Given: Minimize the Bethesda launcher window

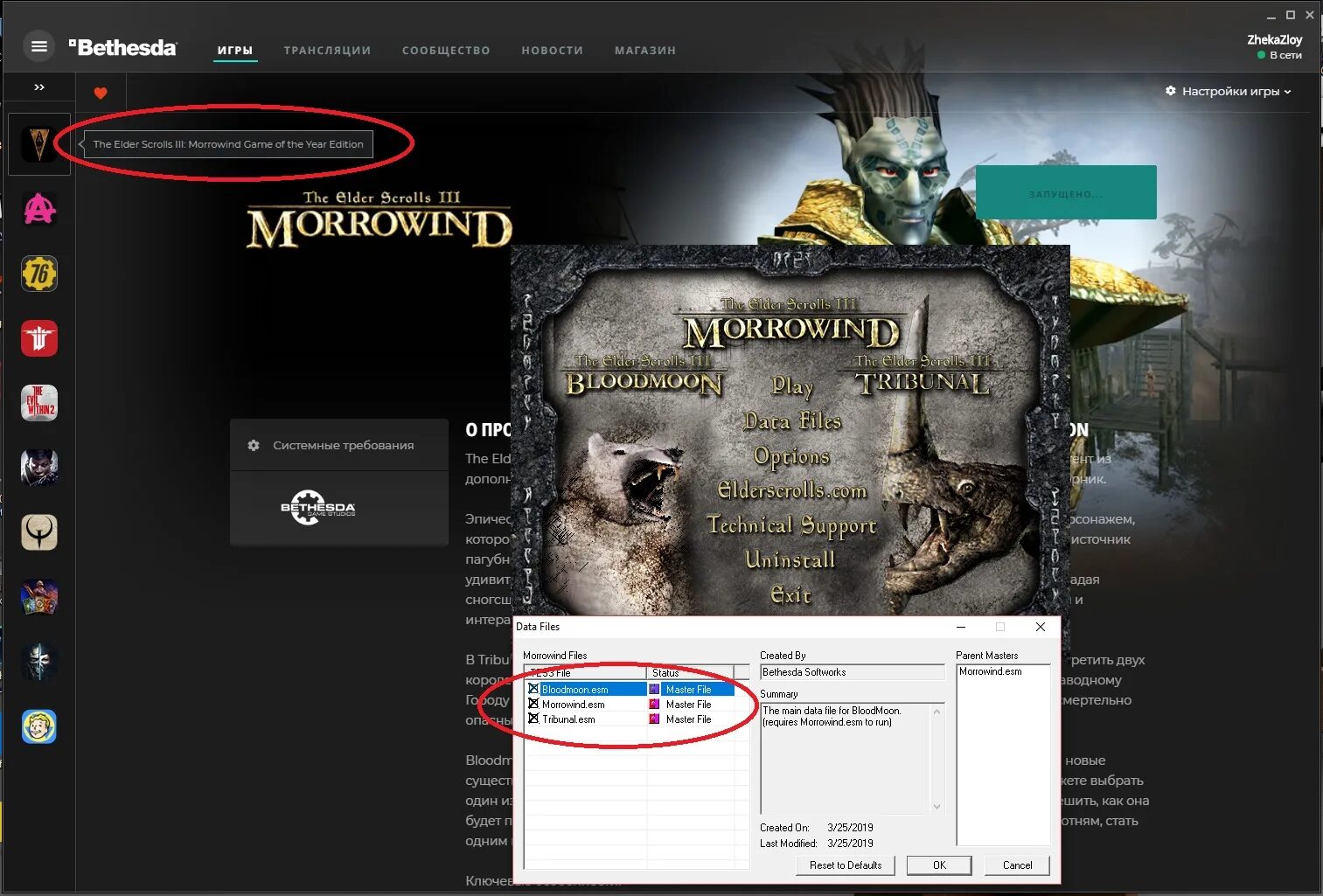Looking at the screenshot, I should point(1271,16).
